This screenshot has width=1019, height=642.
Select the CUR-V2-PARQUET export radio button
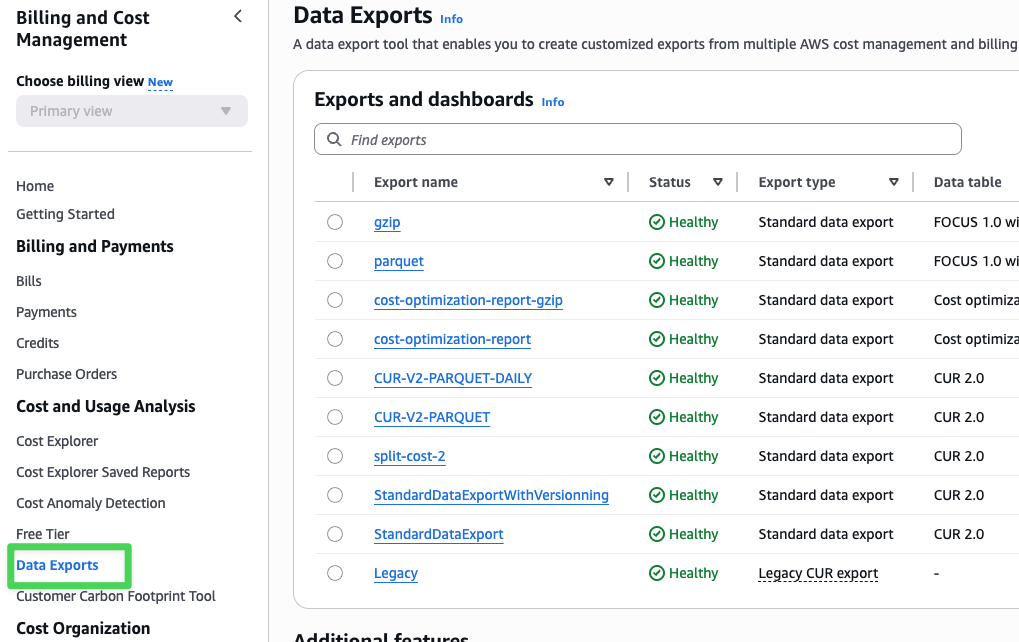click(335, 417)
